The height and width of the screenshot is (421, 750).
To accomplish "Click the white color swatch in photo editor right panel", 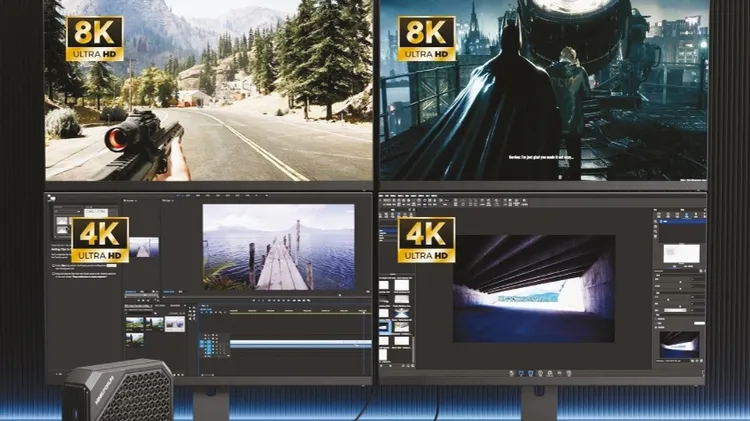I will [x=699, y=323].
